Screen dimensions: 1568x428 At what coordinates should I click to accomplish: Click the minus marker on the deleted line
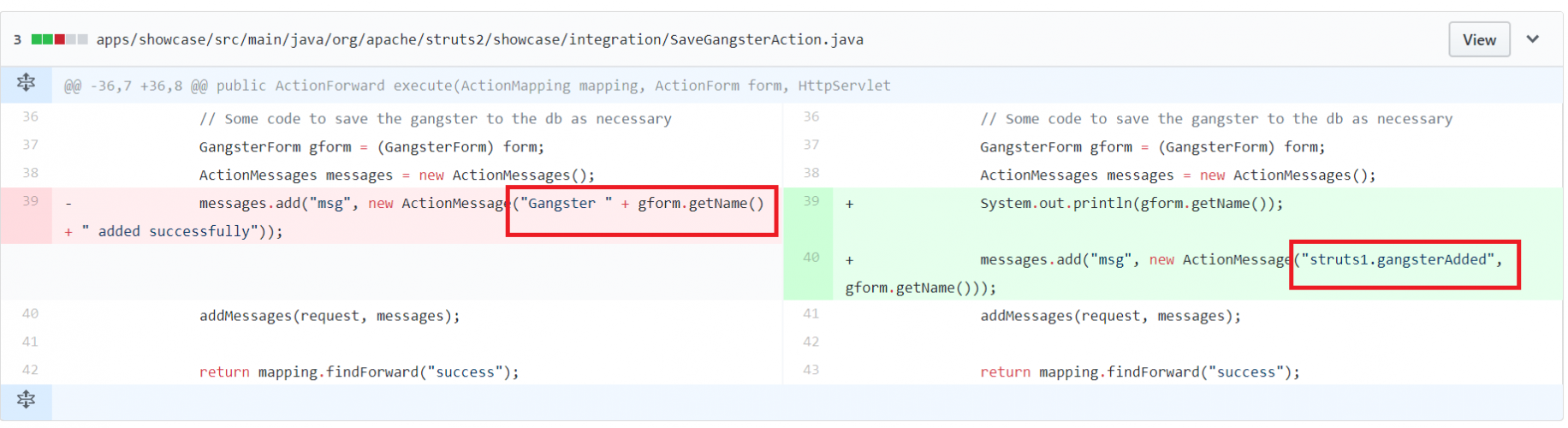68,204
